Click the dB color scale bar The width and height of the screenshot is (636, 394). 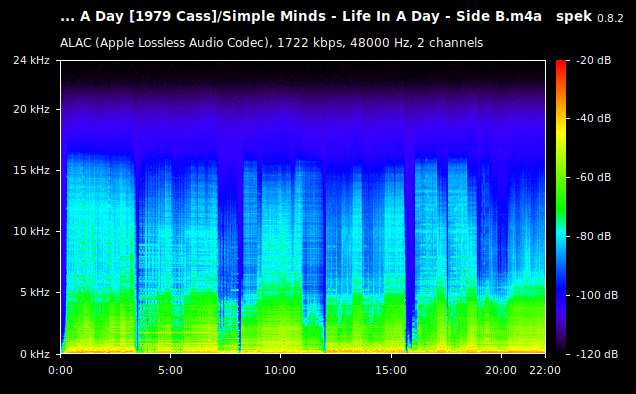click(x=561, y=207)
